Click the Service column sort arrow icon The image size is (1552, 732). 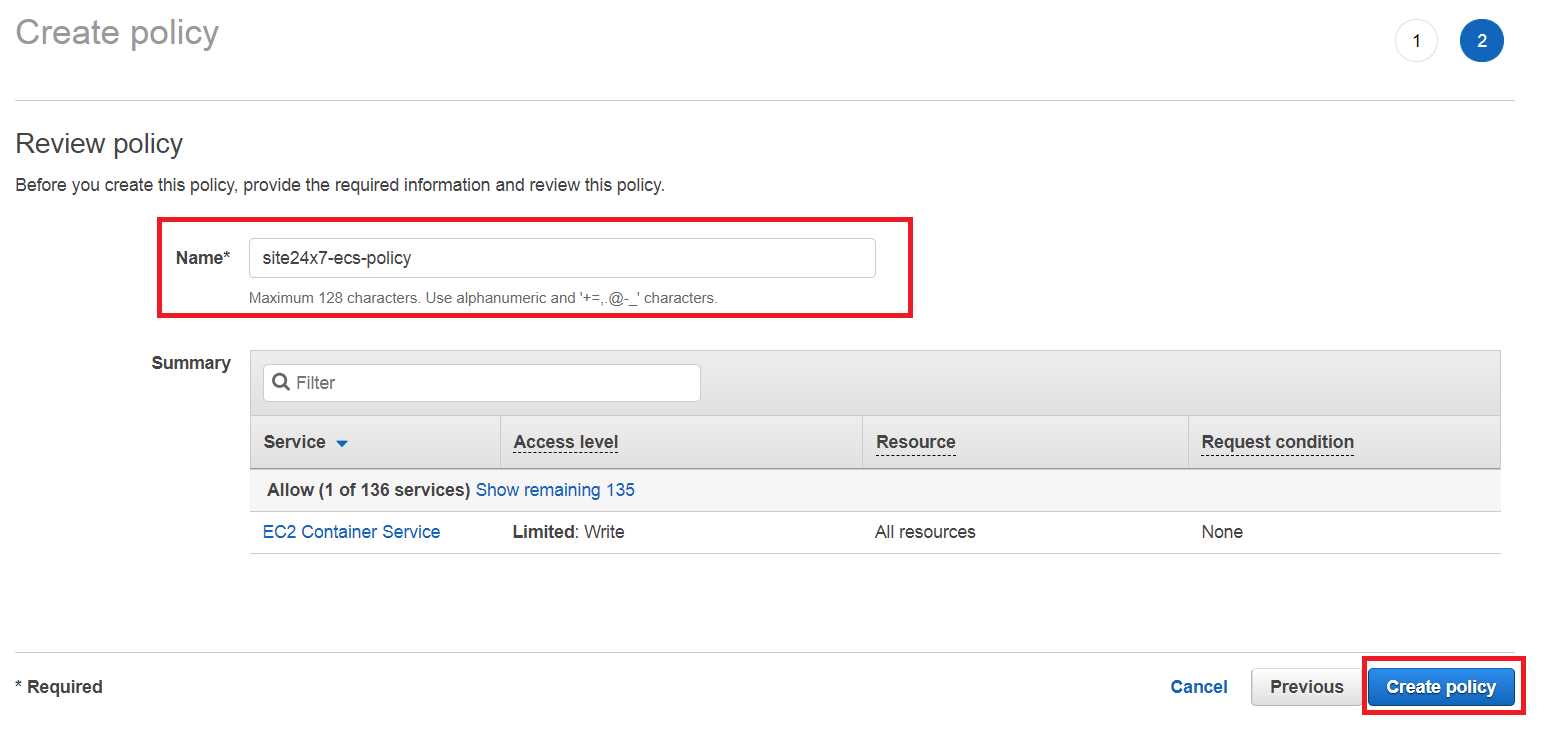(340, 442)
